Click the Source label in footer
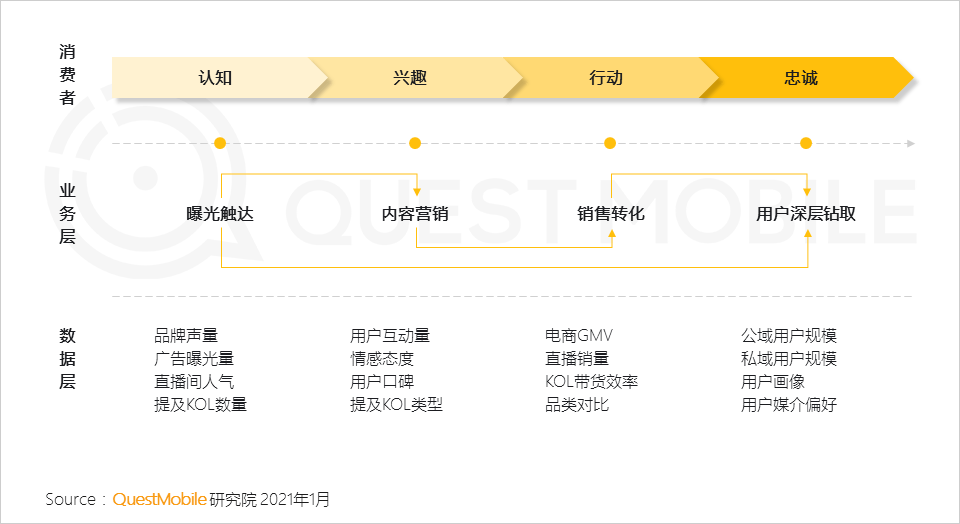Viewport: 960px width, 524px height. (x=70, y=500)
